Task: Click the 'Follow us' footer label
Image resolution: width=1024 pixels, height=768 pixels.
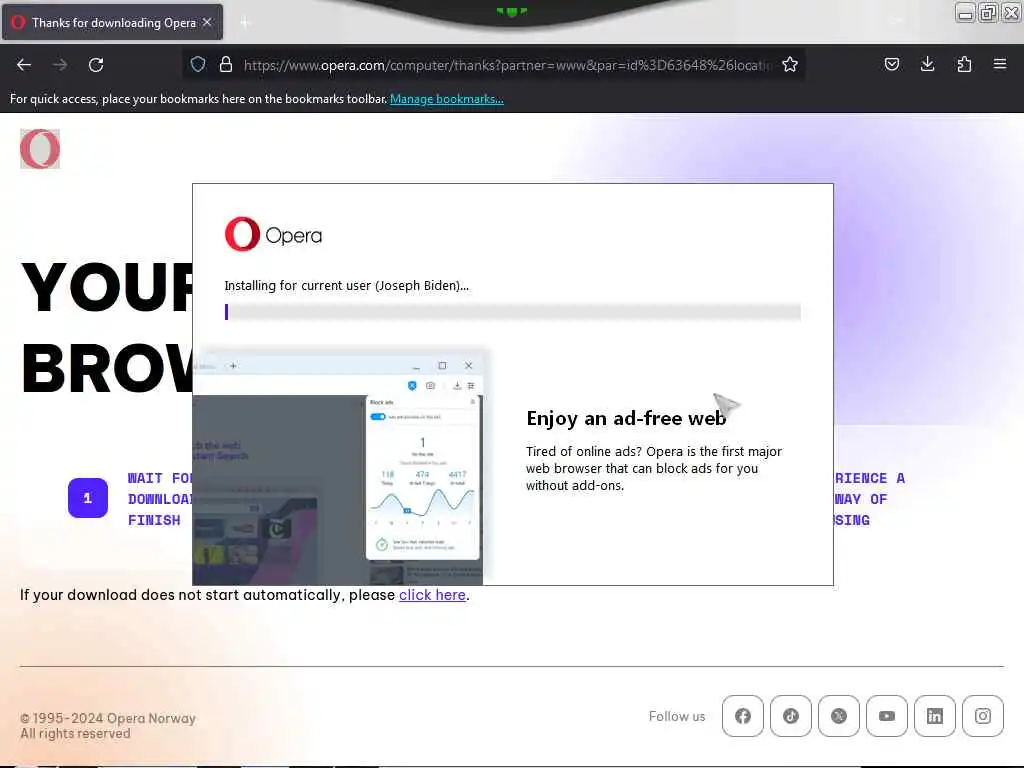Action: (x=677, y=716)
